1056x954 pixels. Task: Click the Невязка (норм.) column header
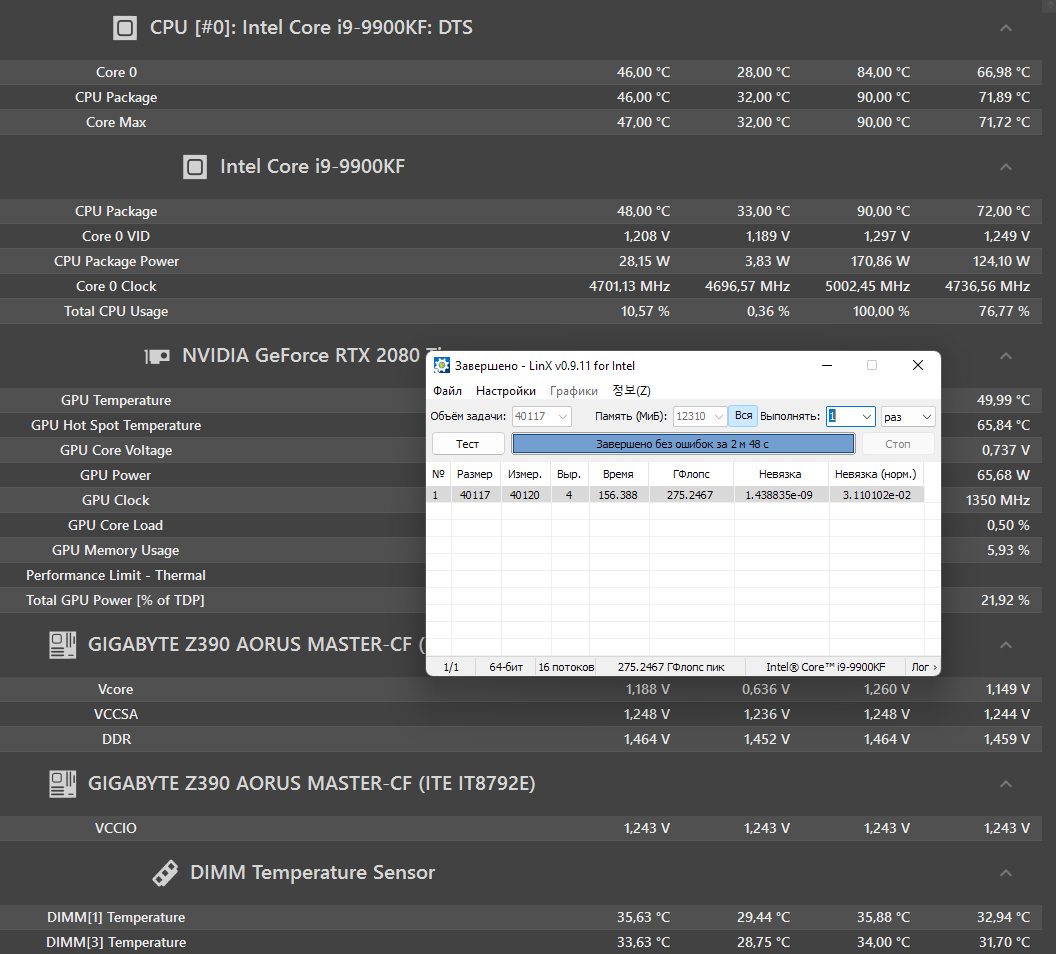click(x=876, y=475)
